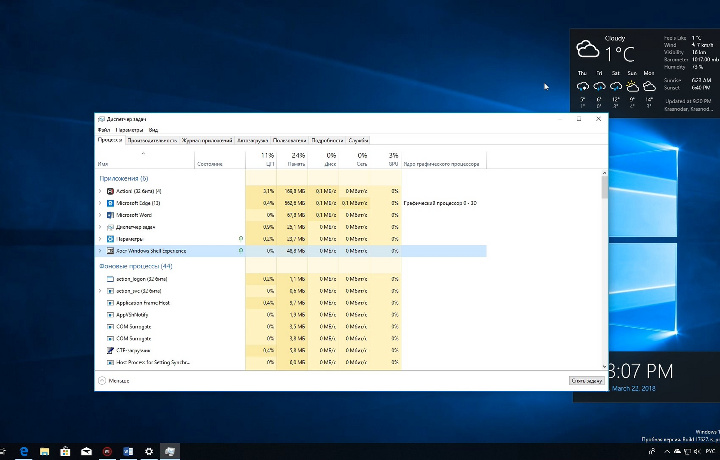Click the Диспетчер задач process row icon
The width and height of the screenshot is (720, 460).
[110, 227]
